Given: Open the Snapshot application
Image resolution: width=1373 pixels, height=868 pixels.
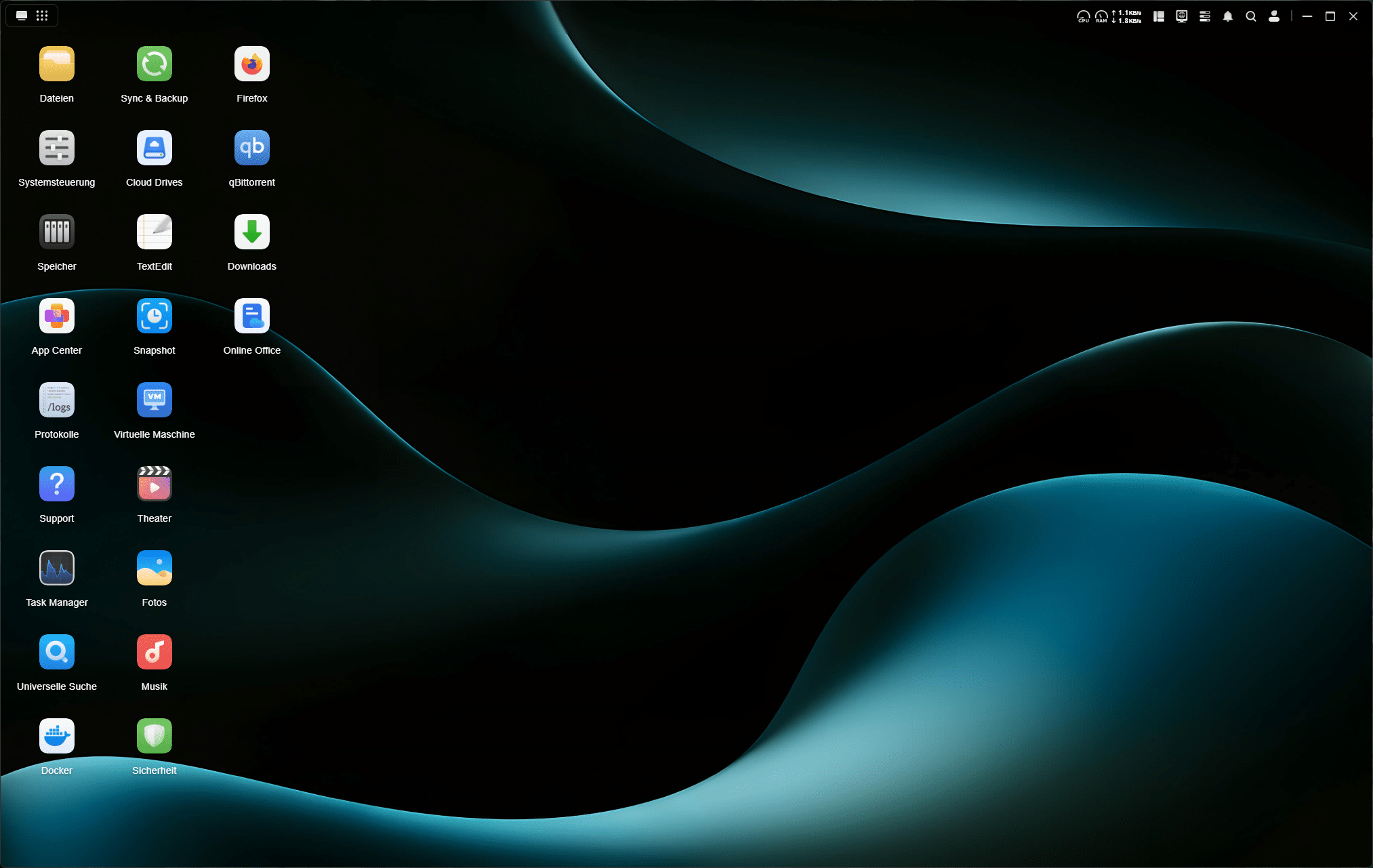Looking at the screenshot, I should pyautogui.click(x=155, y=316).
